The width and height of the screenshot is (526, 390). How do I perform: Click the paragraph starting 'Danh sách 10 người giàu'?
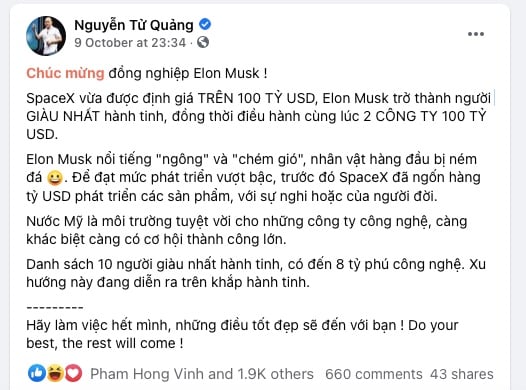[256, 273]
